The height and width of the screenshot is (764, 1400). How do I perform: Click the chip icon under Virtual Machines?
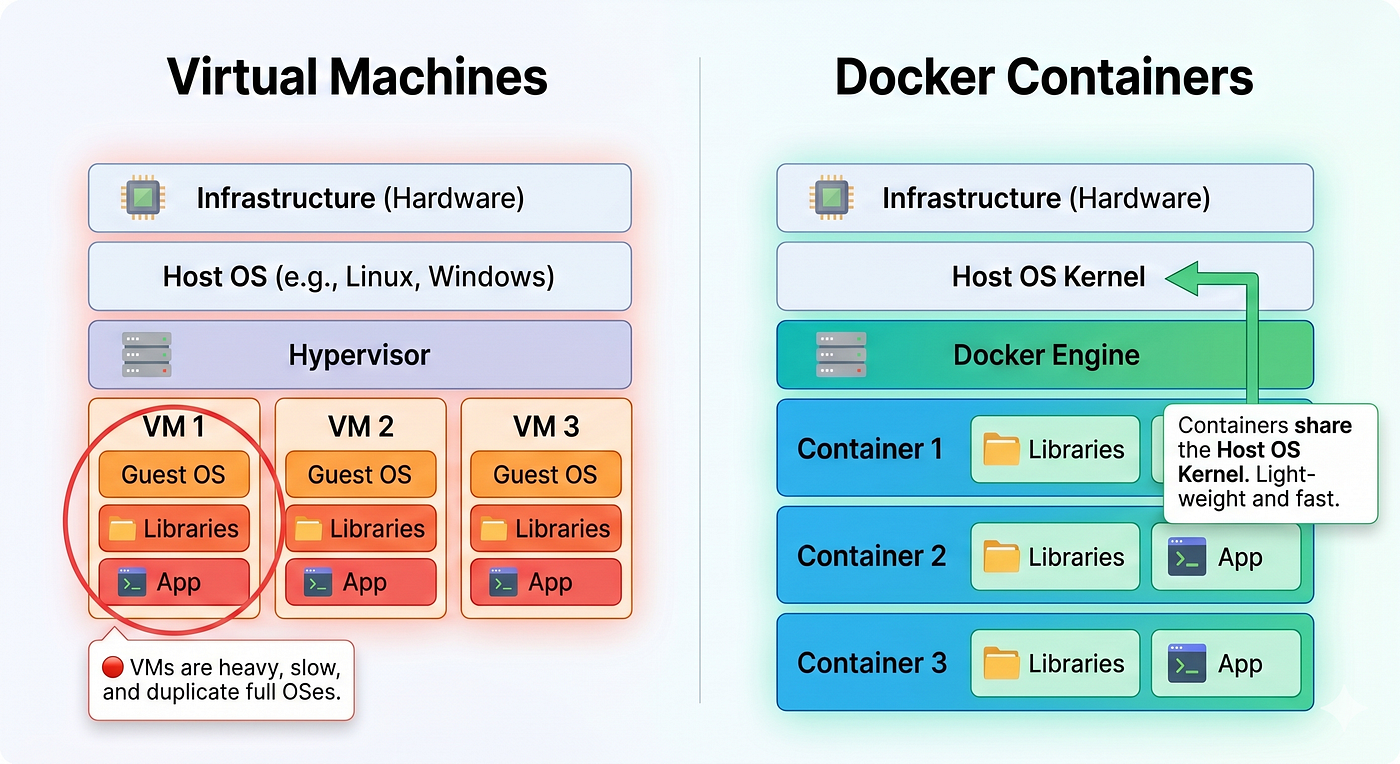click(x=143, y=198)
